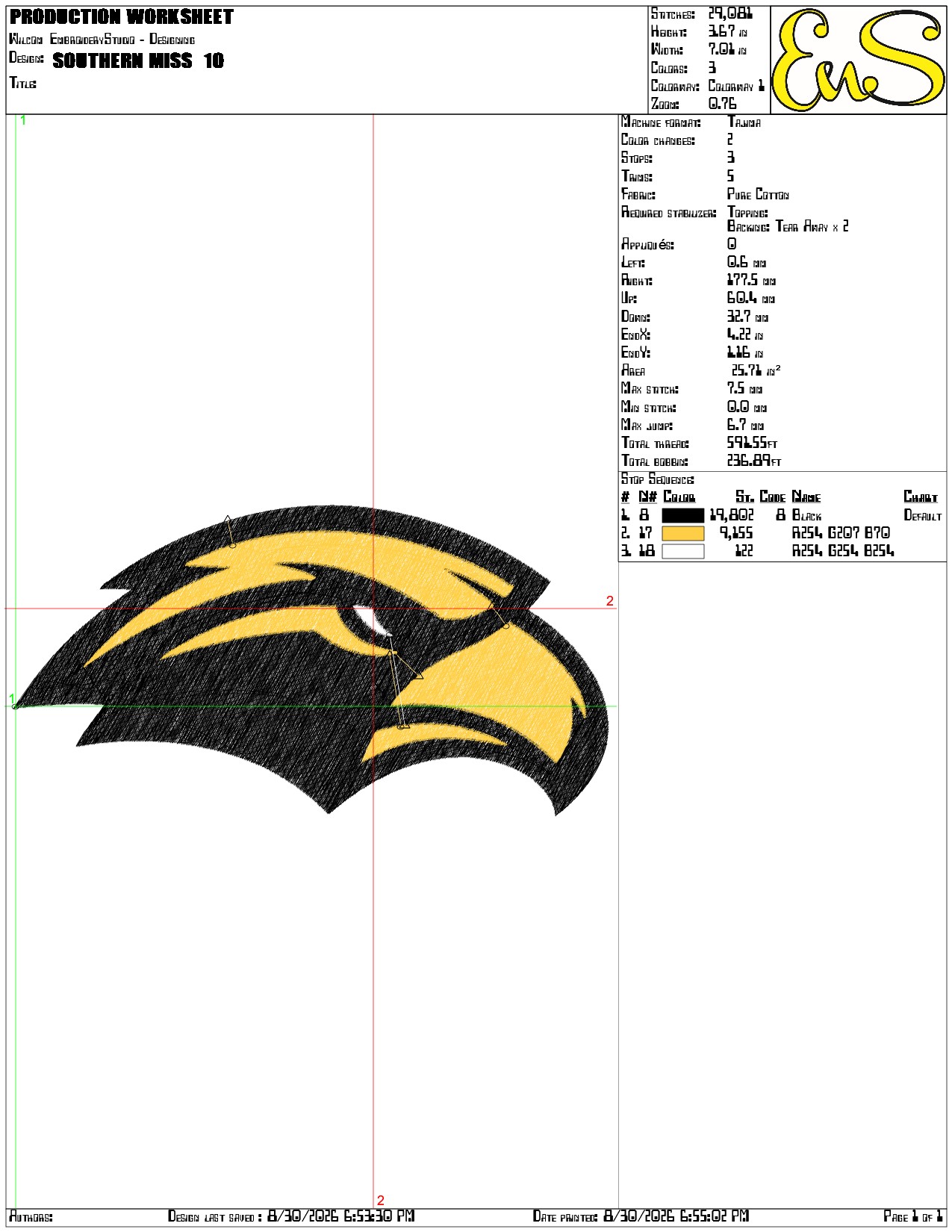Click the Color column header
This screenshot has height=1232, width=952.
[x=679, y=497]
